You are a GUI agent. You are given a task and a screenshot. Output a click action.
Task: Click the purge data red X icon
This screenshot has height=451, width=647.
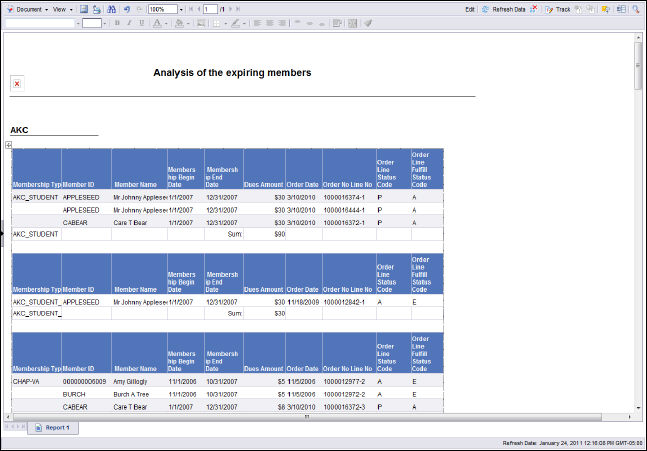(534, 8)
